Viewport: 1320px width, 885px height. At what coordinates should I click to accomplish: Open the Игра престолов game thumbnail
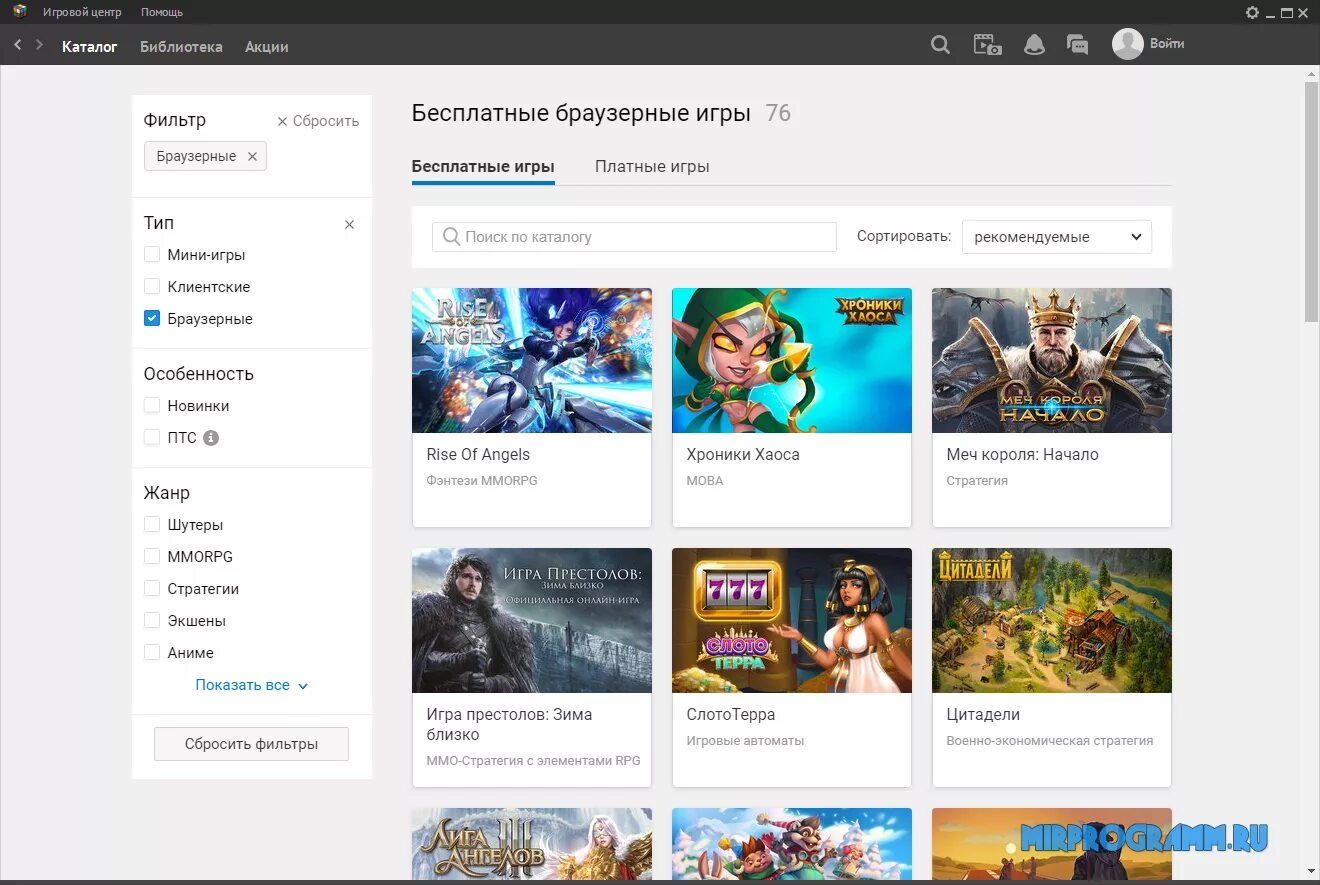tap(532, 620)
